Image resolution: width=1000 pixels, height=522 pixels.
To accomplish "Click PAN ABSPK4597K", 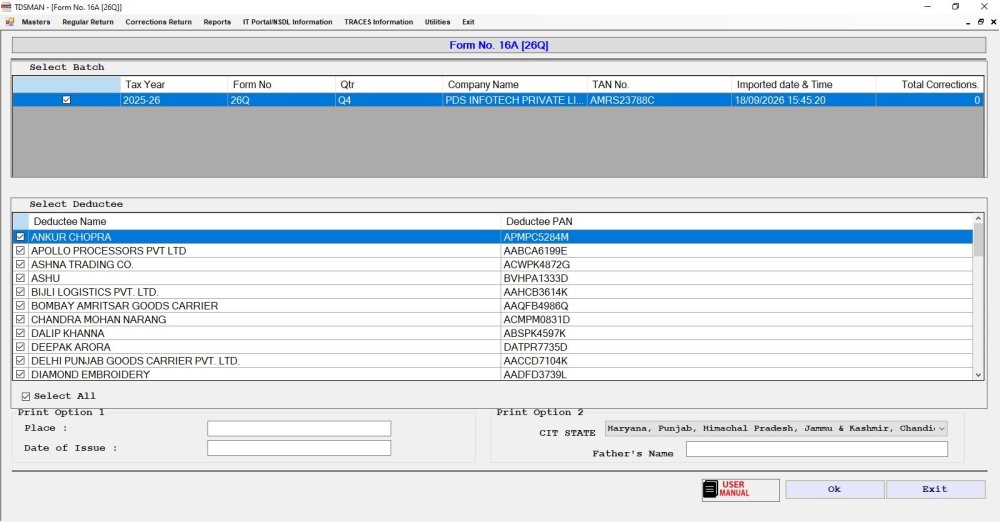I will tap(534, 333).
